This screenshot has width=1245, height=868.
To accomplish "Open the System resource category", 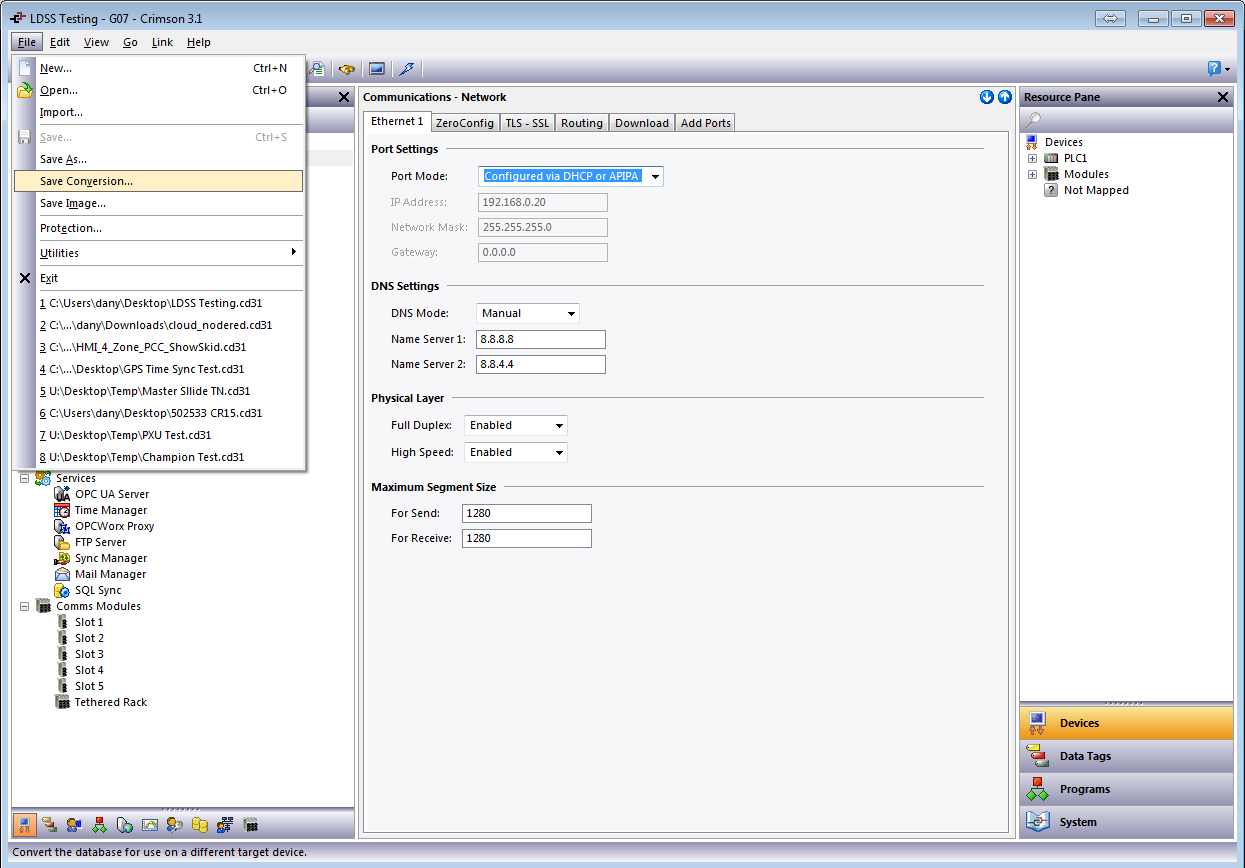I will (x=1126, y=822).
